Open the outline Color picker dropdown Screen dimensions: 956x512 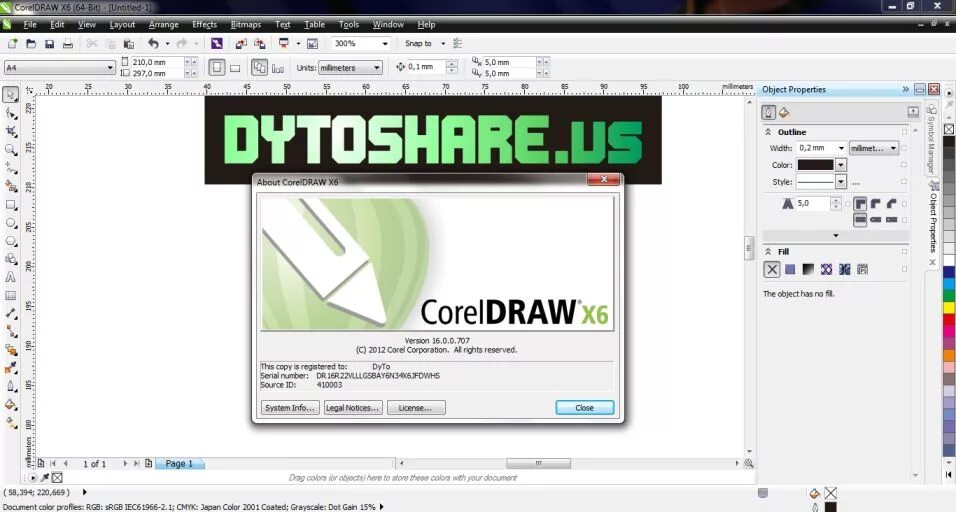pyautogui.click(x=841, y=165)
